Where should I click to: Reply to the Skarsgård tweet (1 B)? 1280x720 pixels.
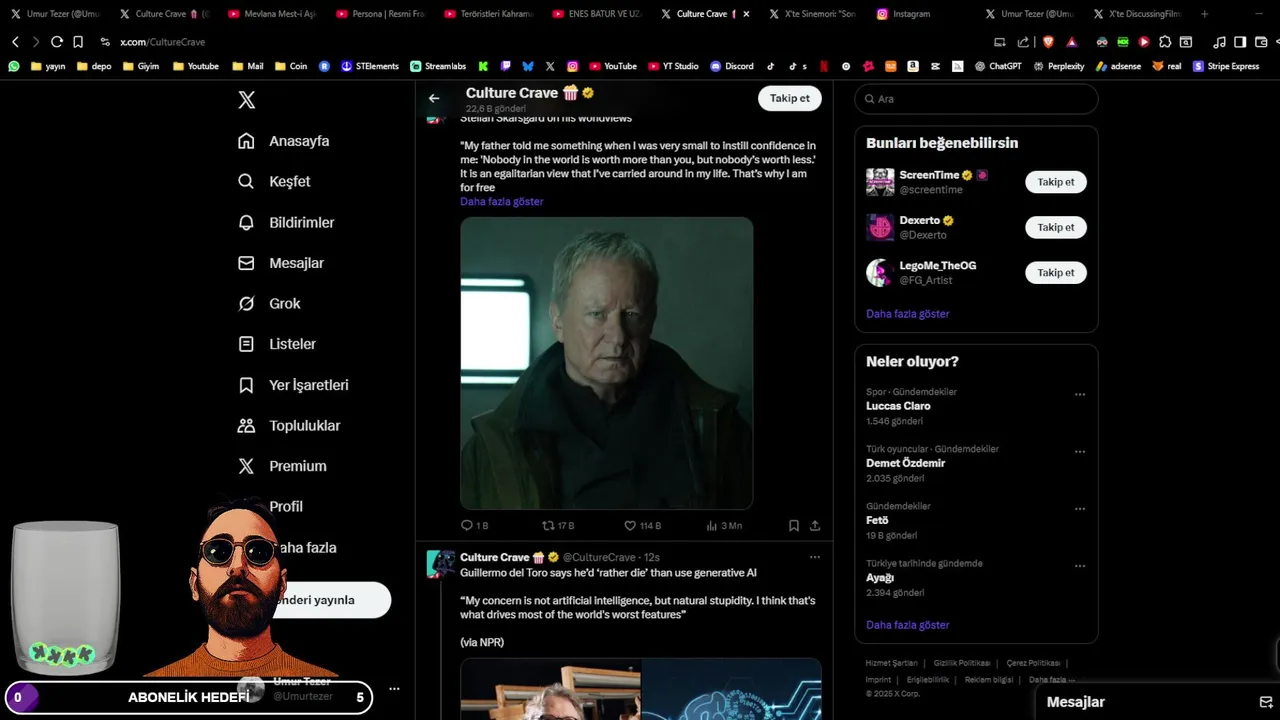[474, 525]
